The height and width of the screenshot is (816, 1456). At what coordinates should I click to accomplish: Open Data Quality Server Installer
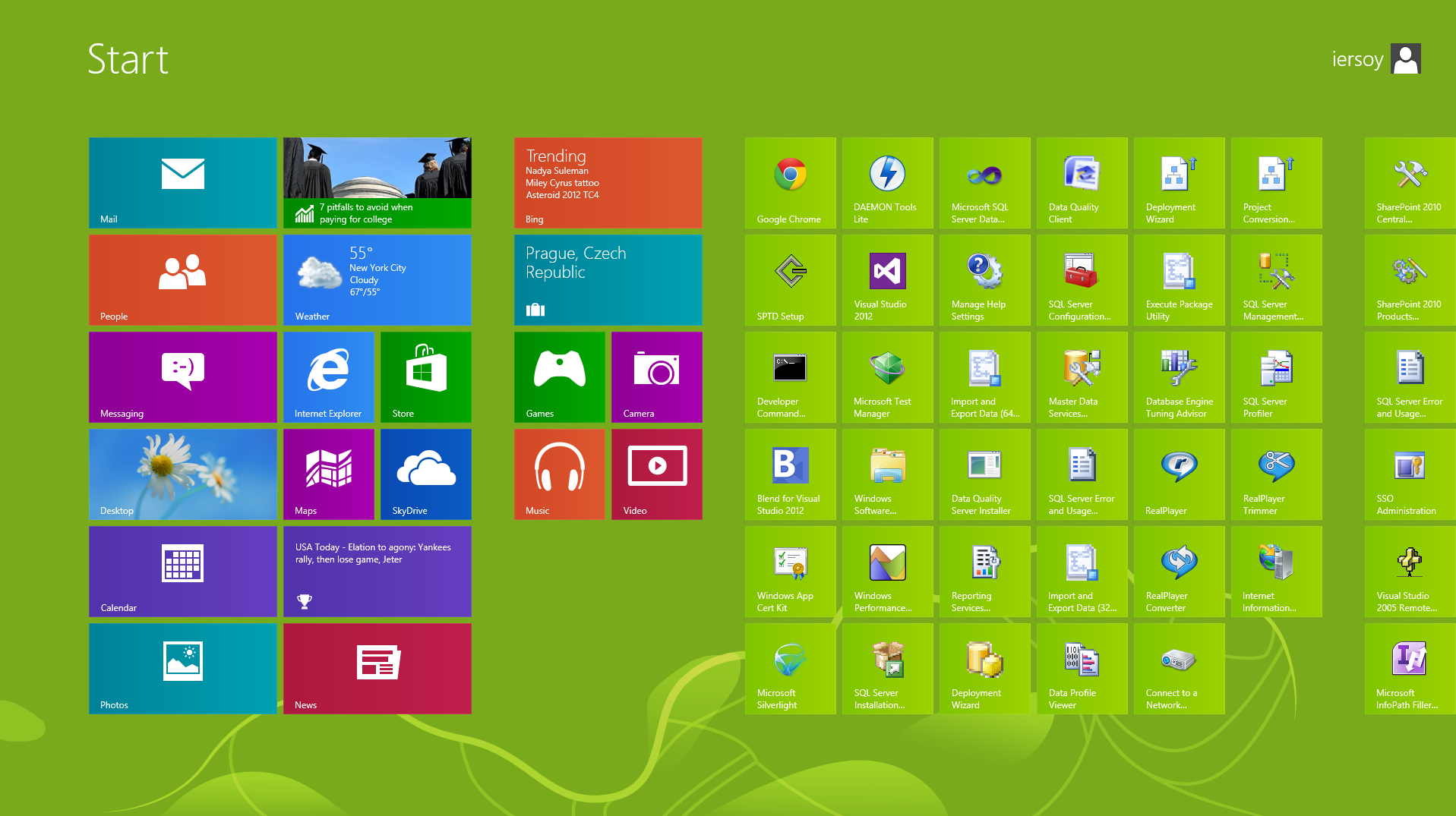click(x=985, y=474)
